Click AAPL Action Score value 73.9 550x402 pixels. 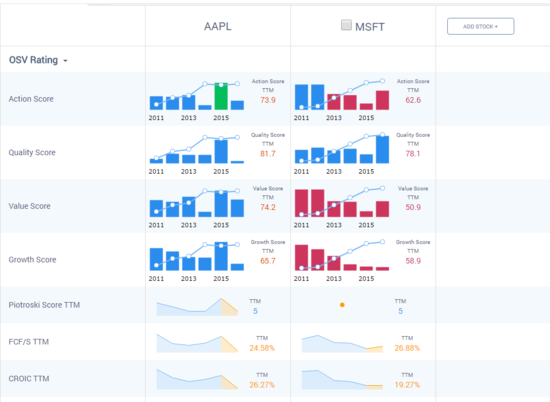[x=268, y=100]
